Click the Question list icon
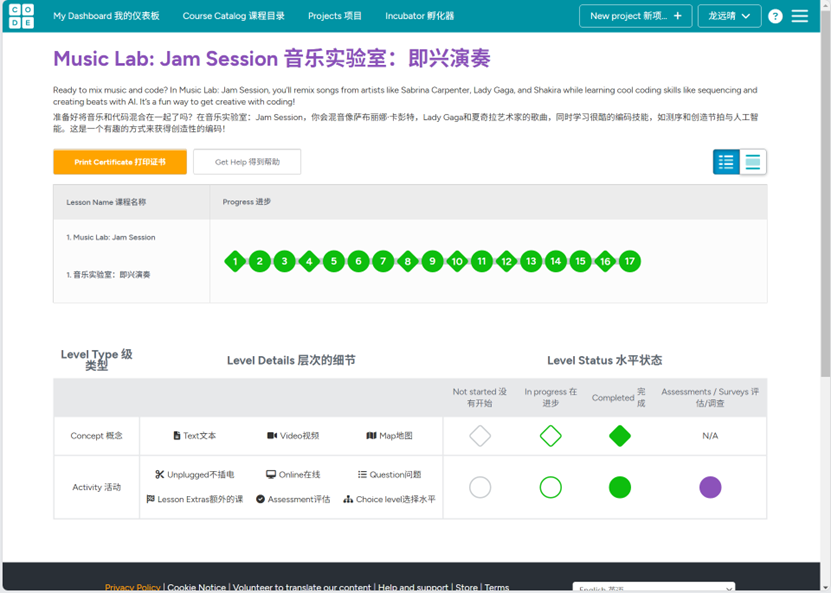 point(362,474)
